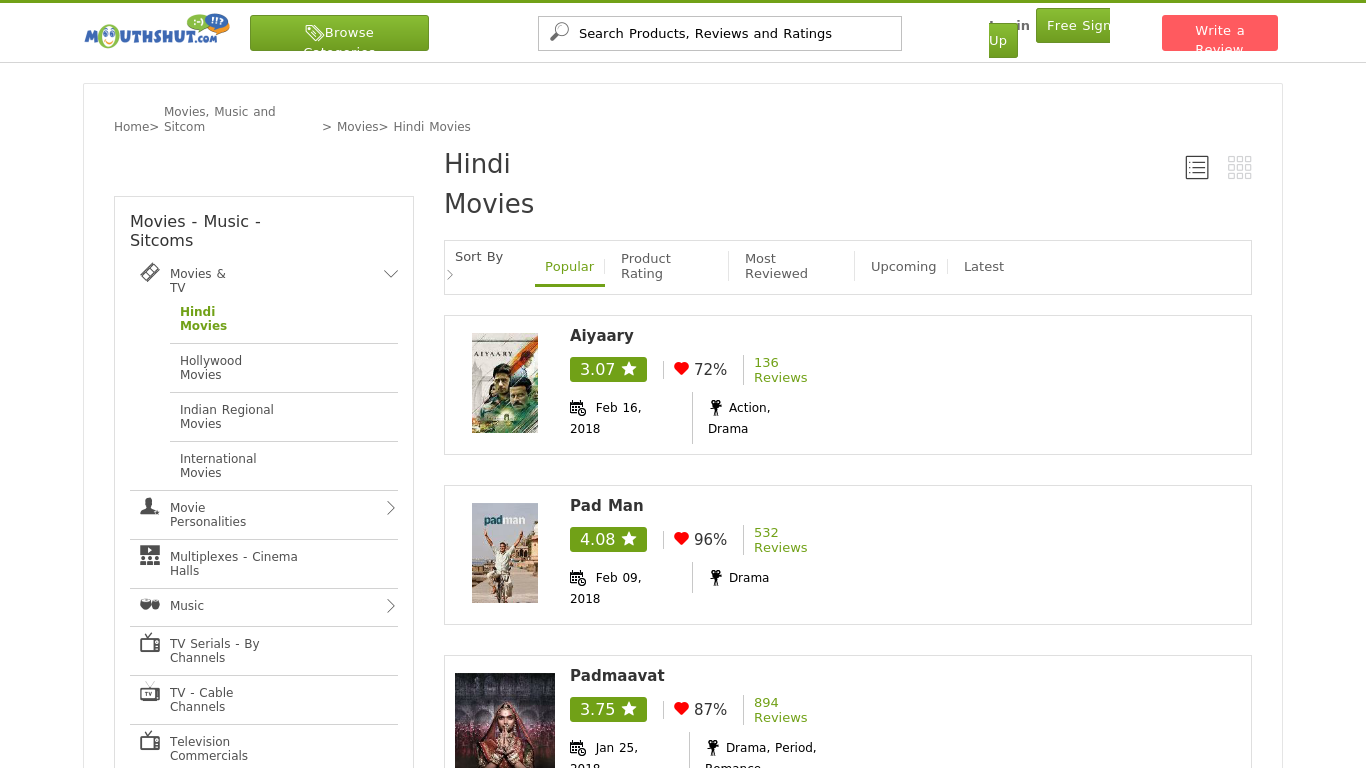Click the Multiplexes - Cinema Halls icon

tap(150, 555)
